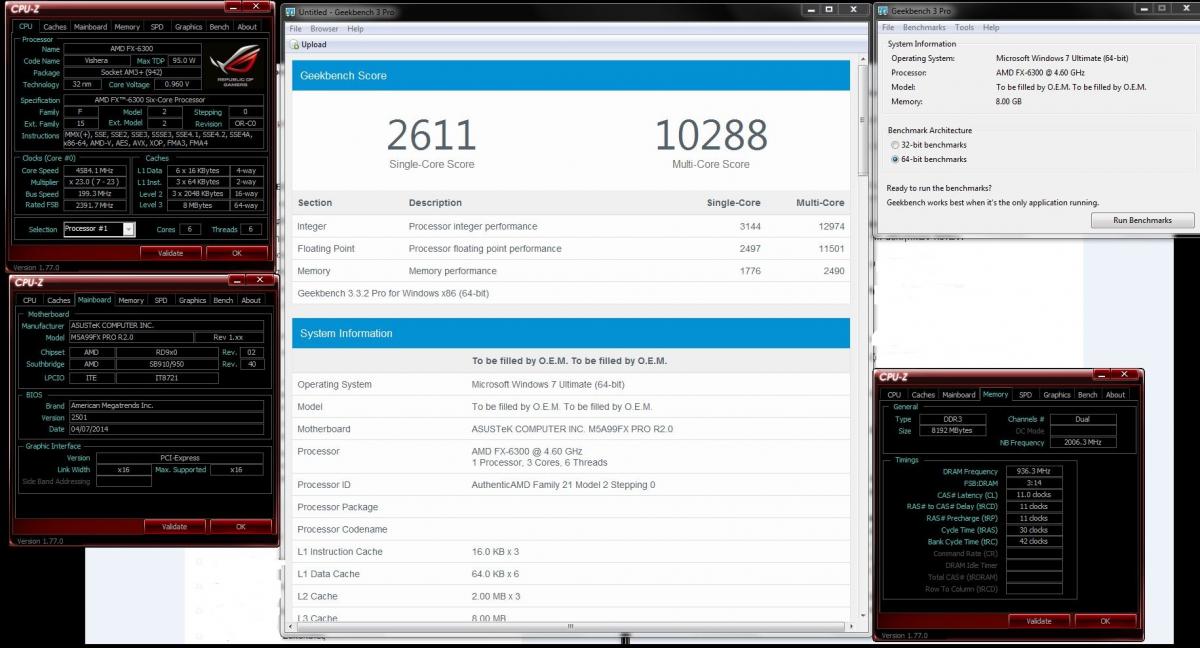Image resolution: width=1200 pixels, height=648 pixels.
Task: Select the CPU tab in the CPU-Z processor window
Action: coord(26,27)
